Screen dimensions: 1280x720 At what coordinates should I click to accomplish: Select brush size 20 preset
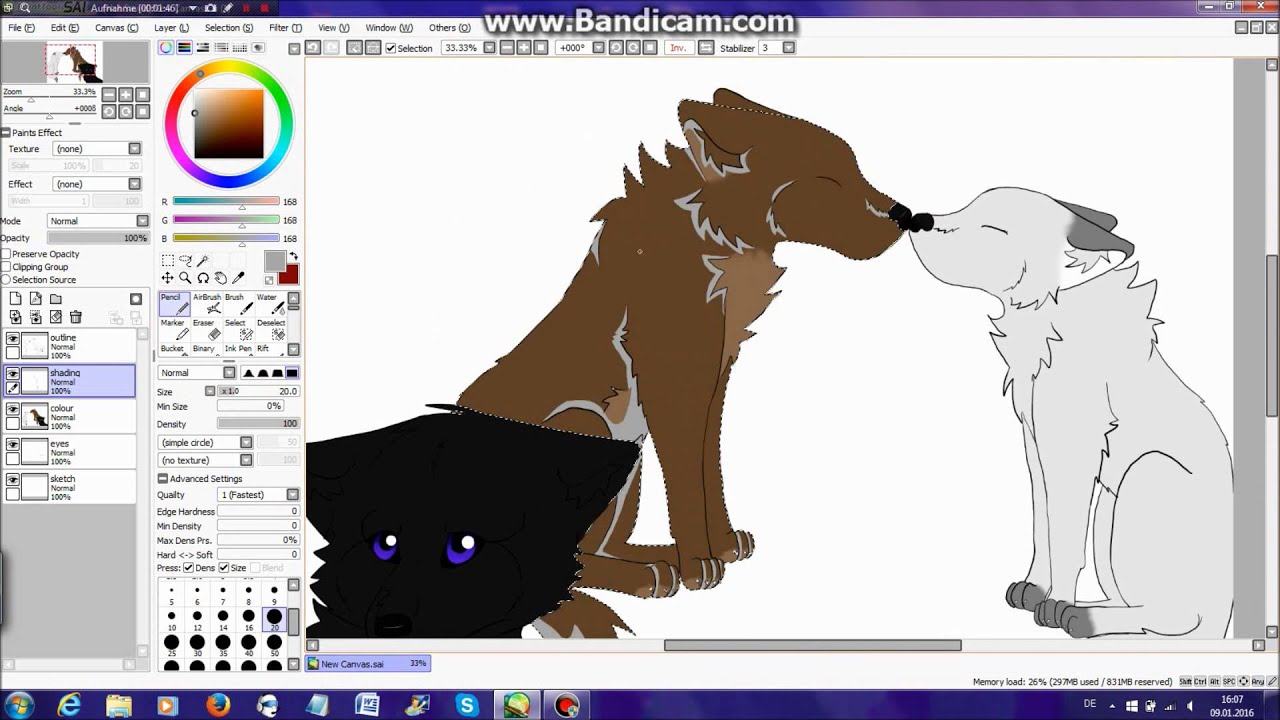click(x=274, y=621)
